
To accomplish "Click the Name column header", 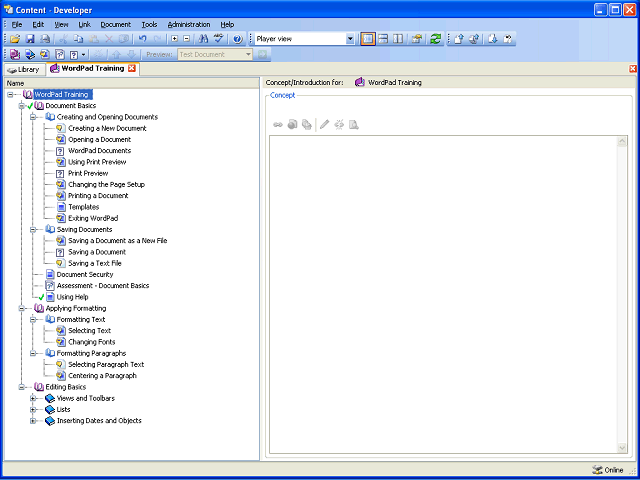I will point(131,83).
